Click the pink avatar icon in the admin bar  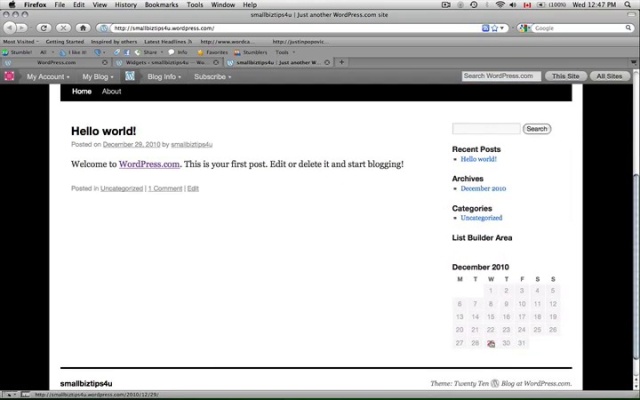point(9,76)
